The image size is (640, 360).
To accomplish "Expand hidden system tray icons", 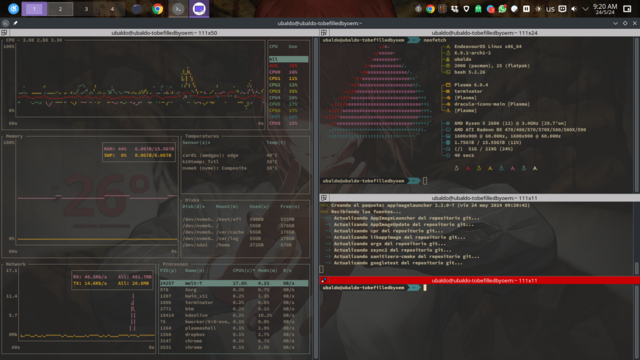I will pos(585,9).
